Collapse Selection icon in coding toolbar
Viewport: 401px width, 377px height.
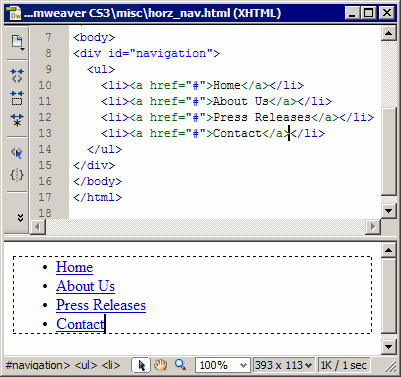17,98
